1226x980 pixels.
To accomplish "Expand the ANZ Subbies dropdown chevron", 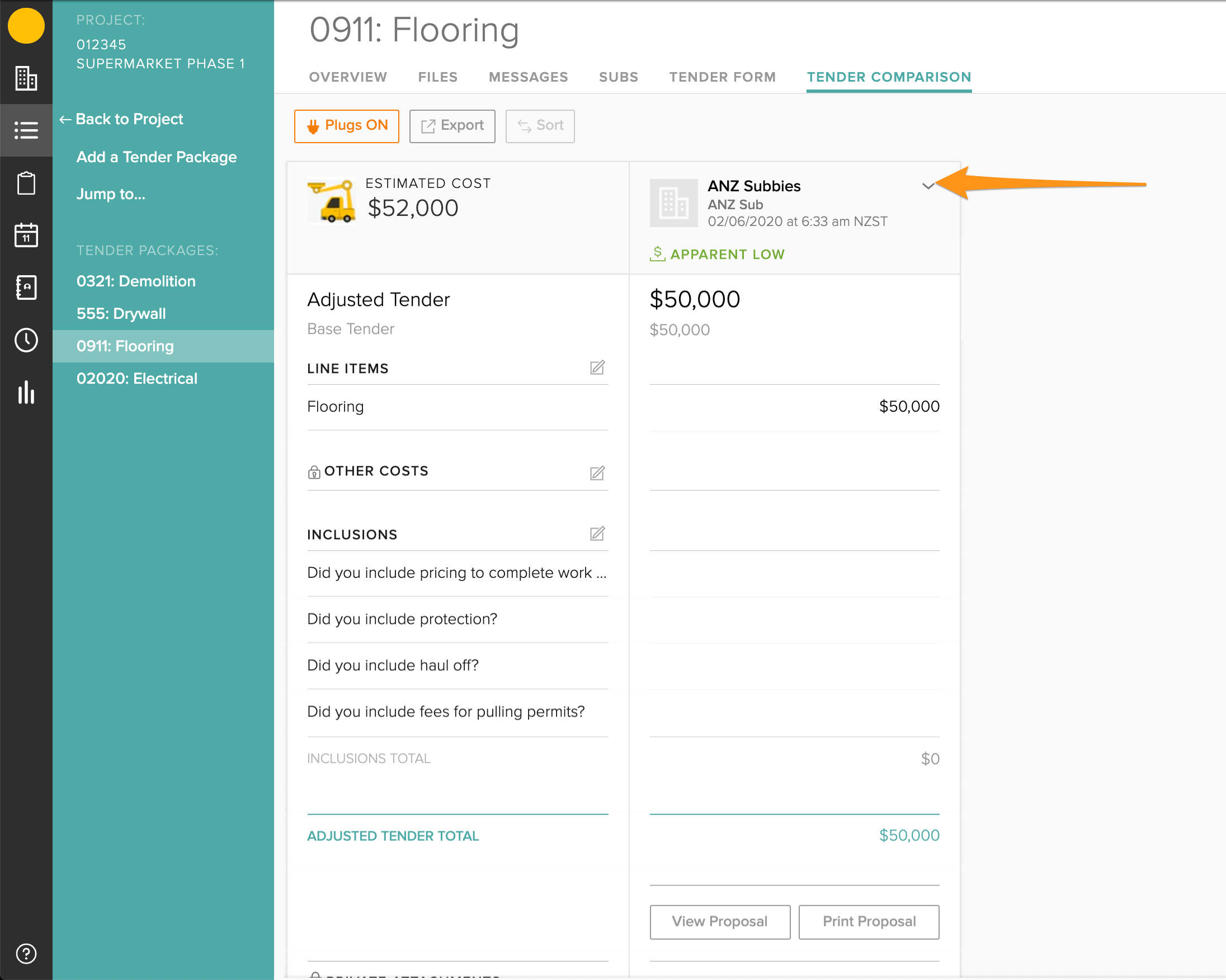I will [x=928, y=186].
